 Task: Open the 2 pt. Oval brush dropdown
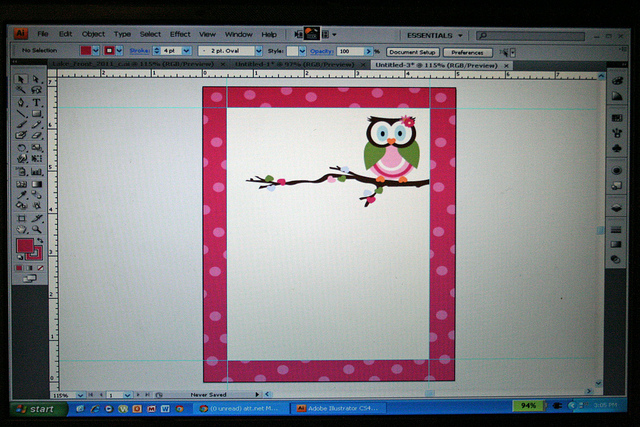(x=258, y=51)
